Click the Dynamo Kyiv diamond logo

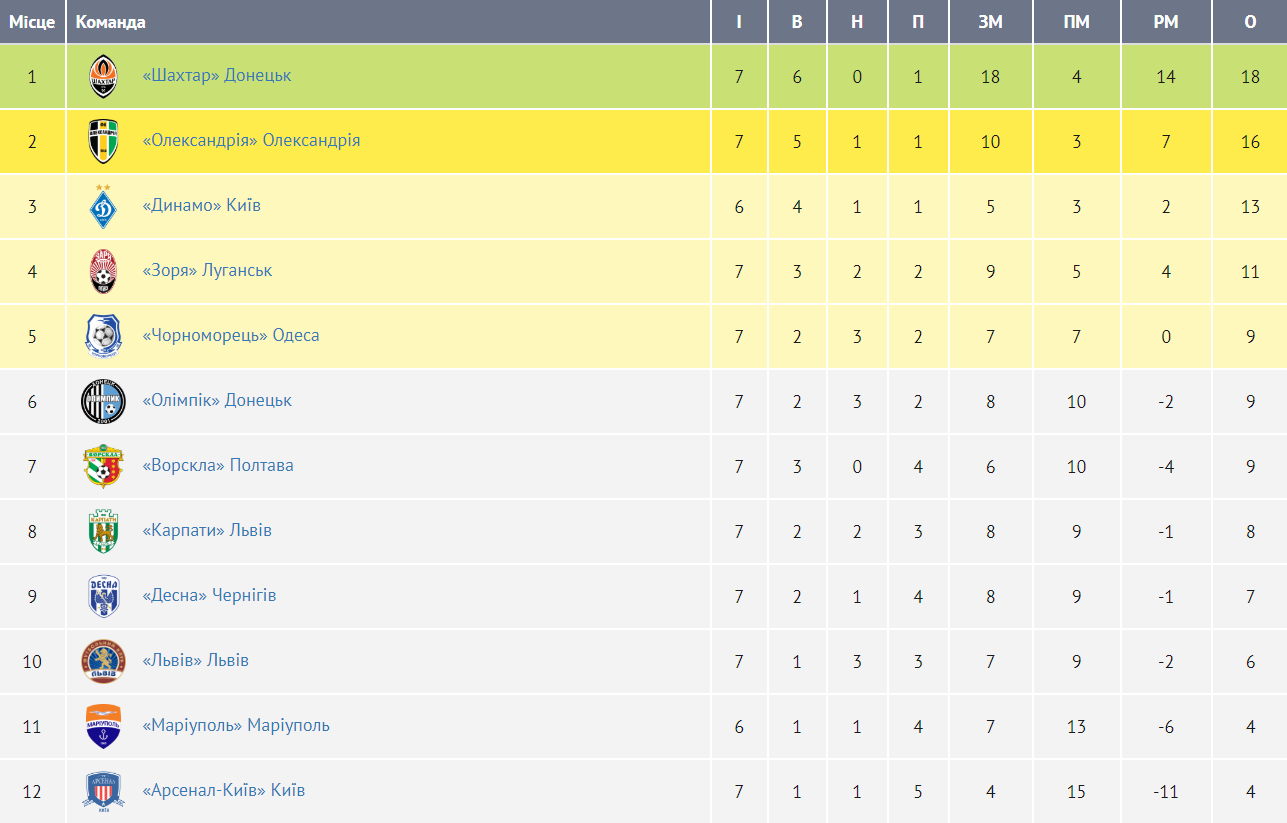point(103,206)
